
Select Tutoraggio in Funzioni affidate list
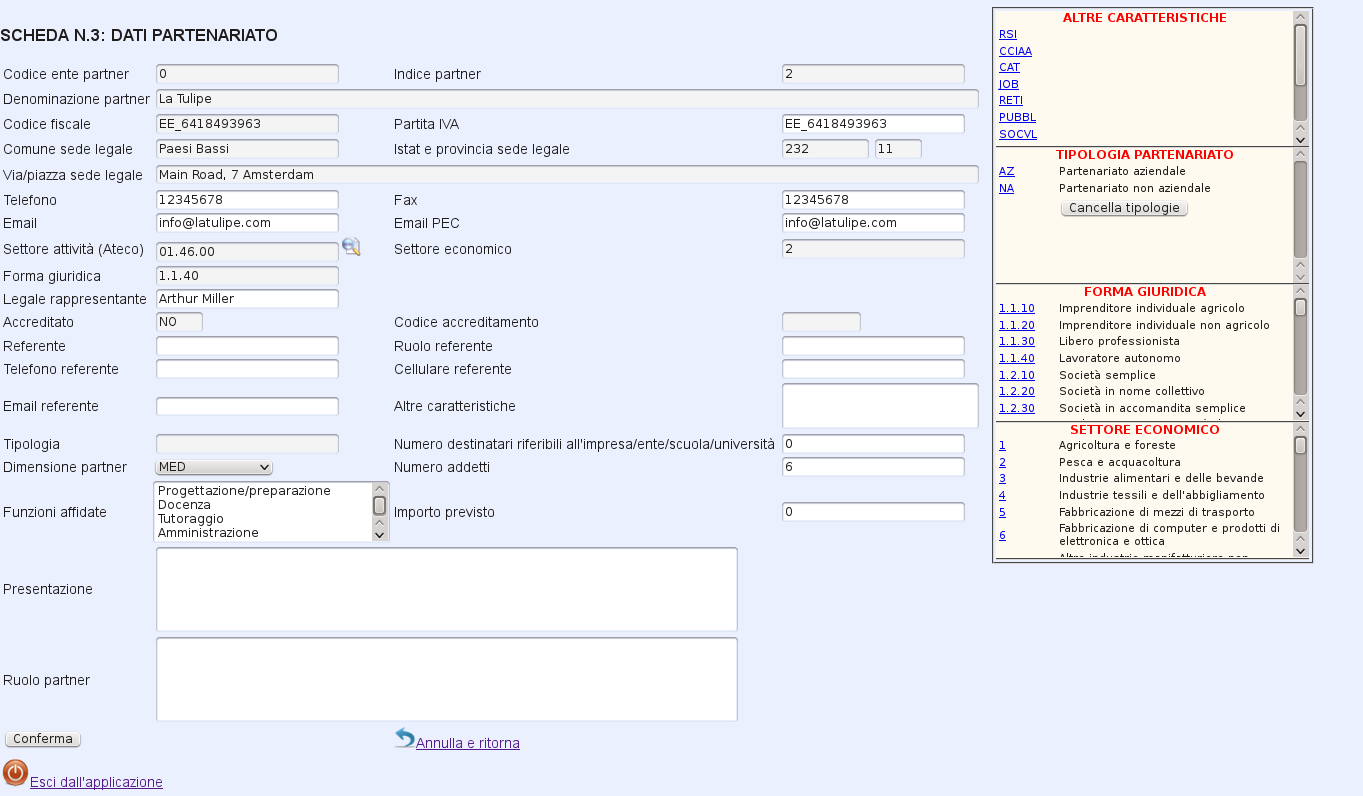(263, 519)
